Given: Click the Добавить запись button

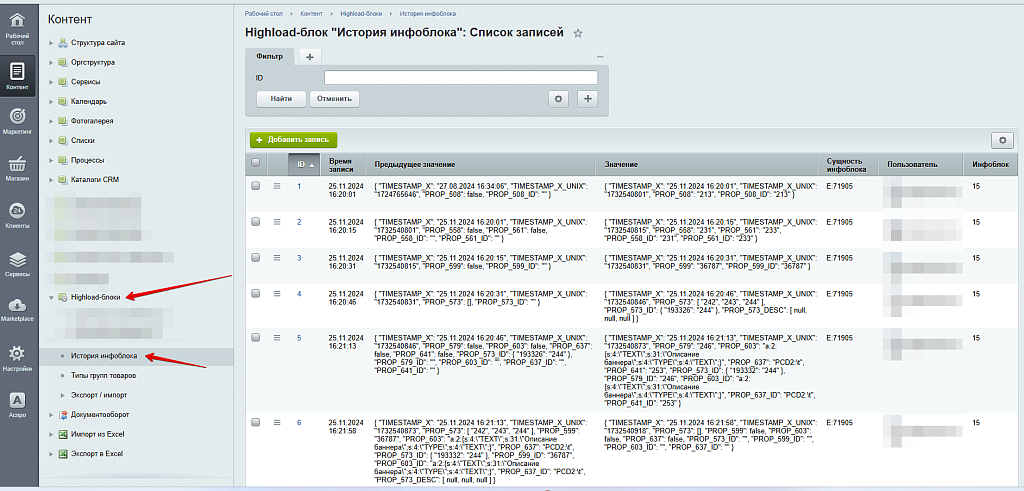Looking at the screenshot, I should pyautogui.click(x=294, y=141).
